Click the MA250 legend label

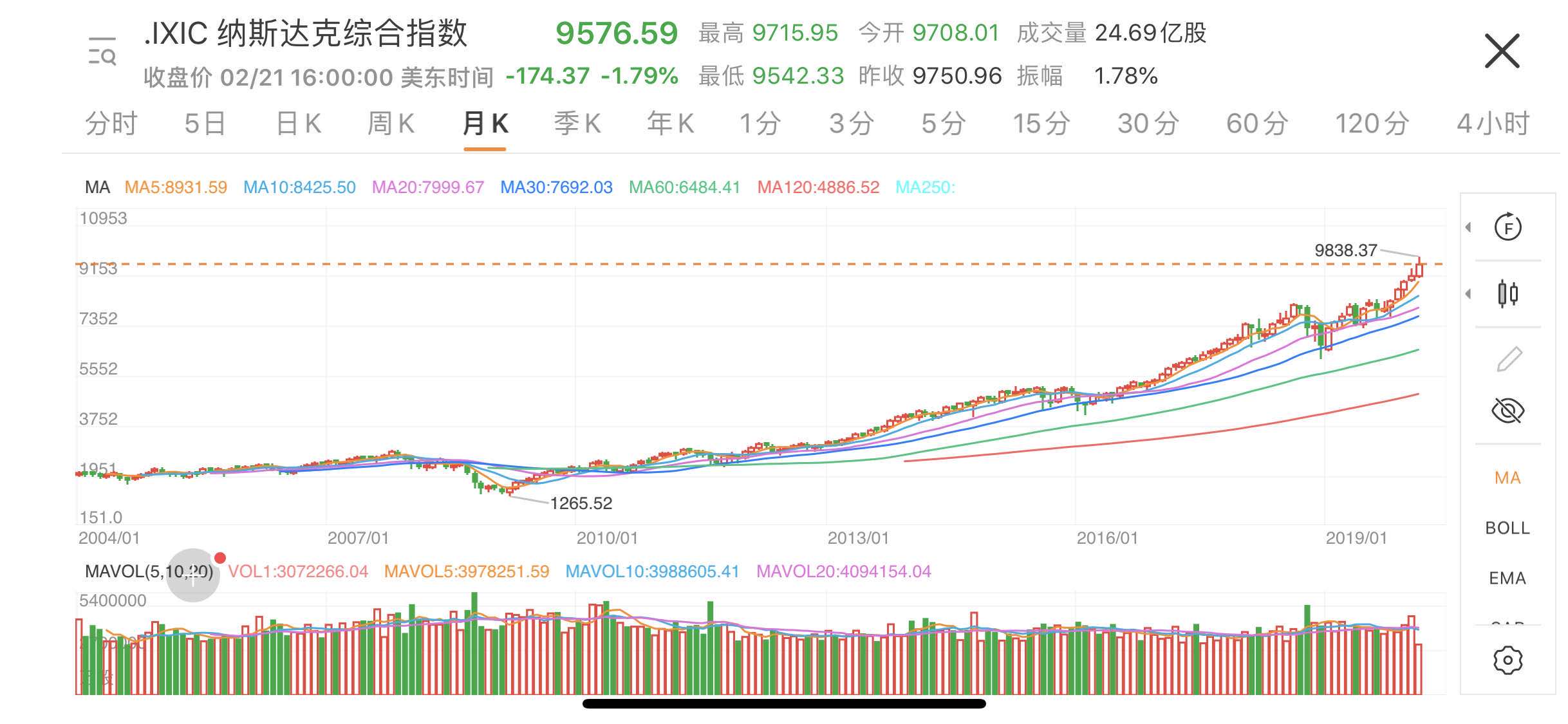926,187
